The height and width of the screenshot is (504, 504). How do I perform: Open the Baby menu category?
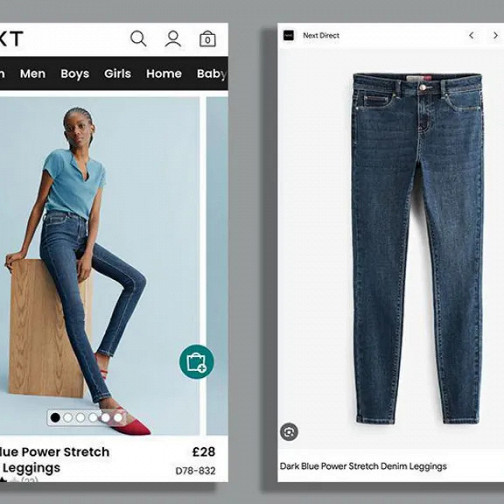coord(212,74)
